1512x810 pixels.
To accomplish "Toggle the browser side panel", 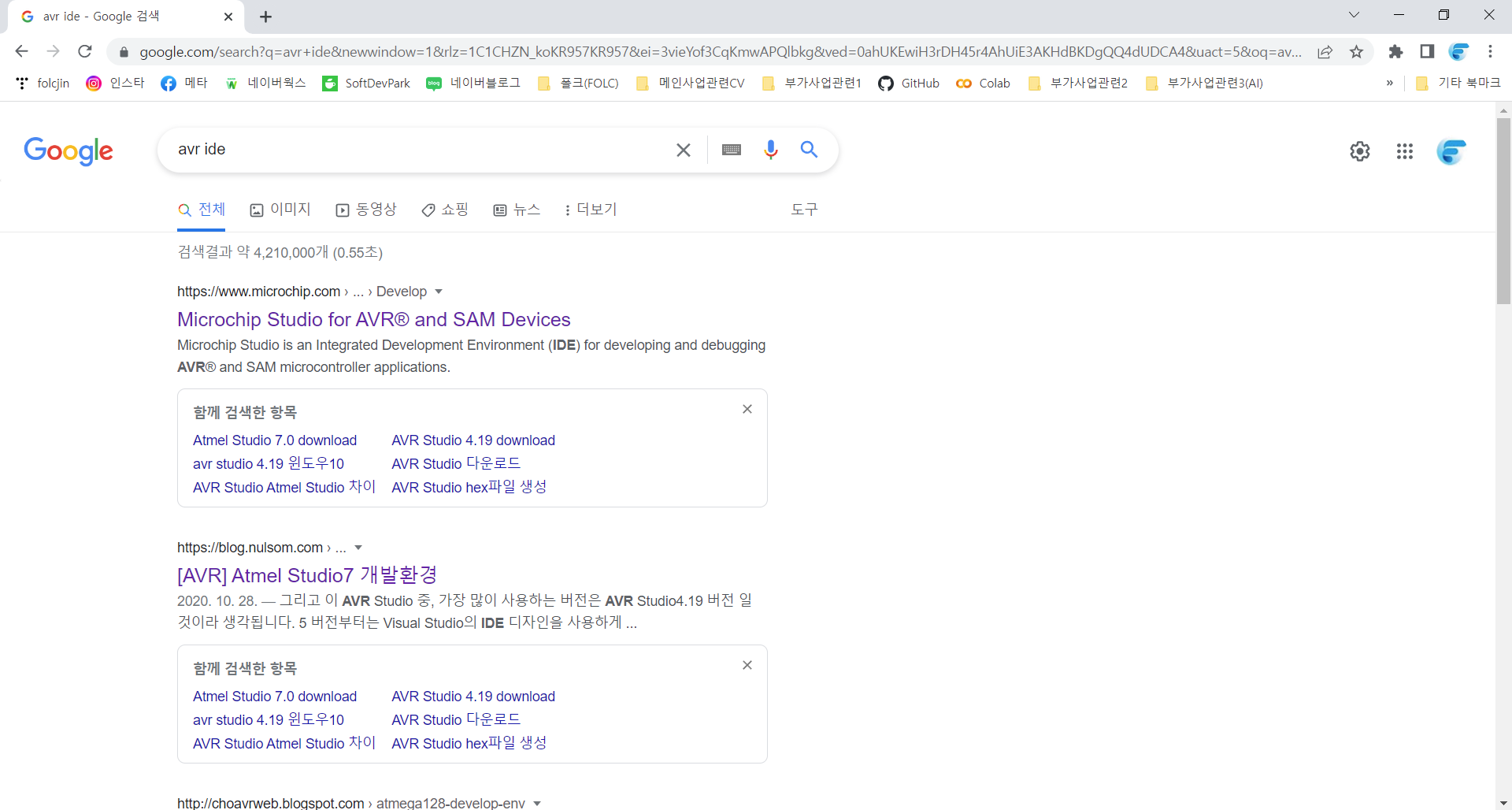I will pos(1427,52).
